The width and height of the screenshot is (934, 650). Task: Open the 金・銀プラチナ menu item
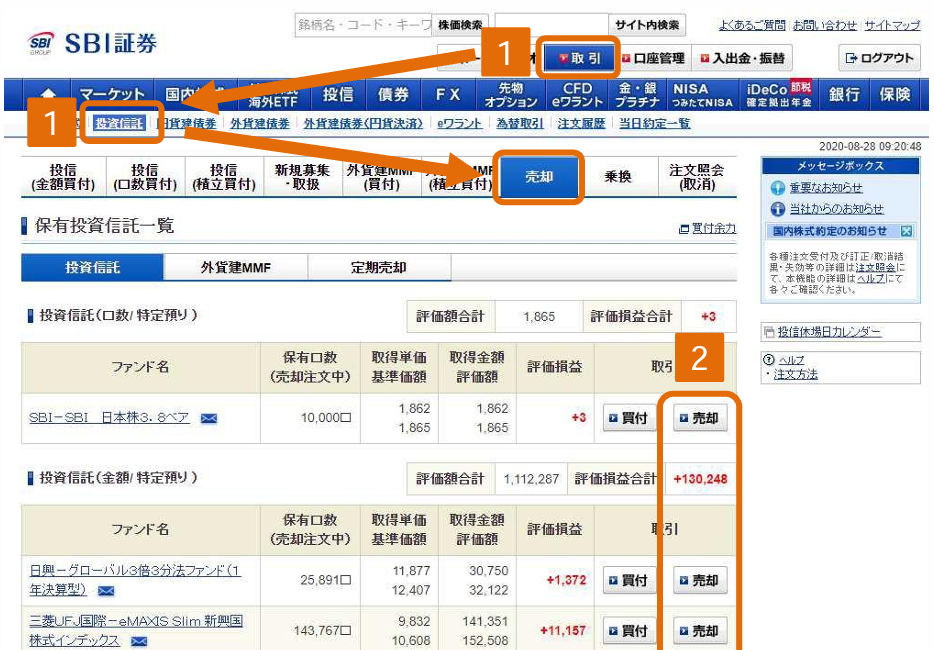637,94
